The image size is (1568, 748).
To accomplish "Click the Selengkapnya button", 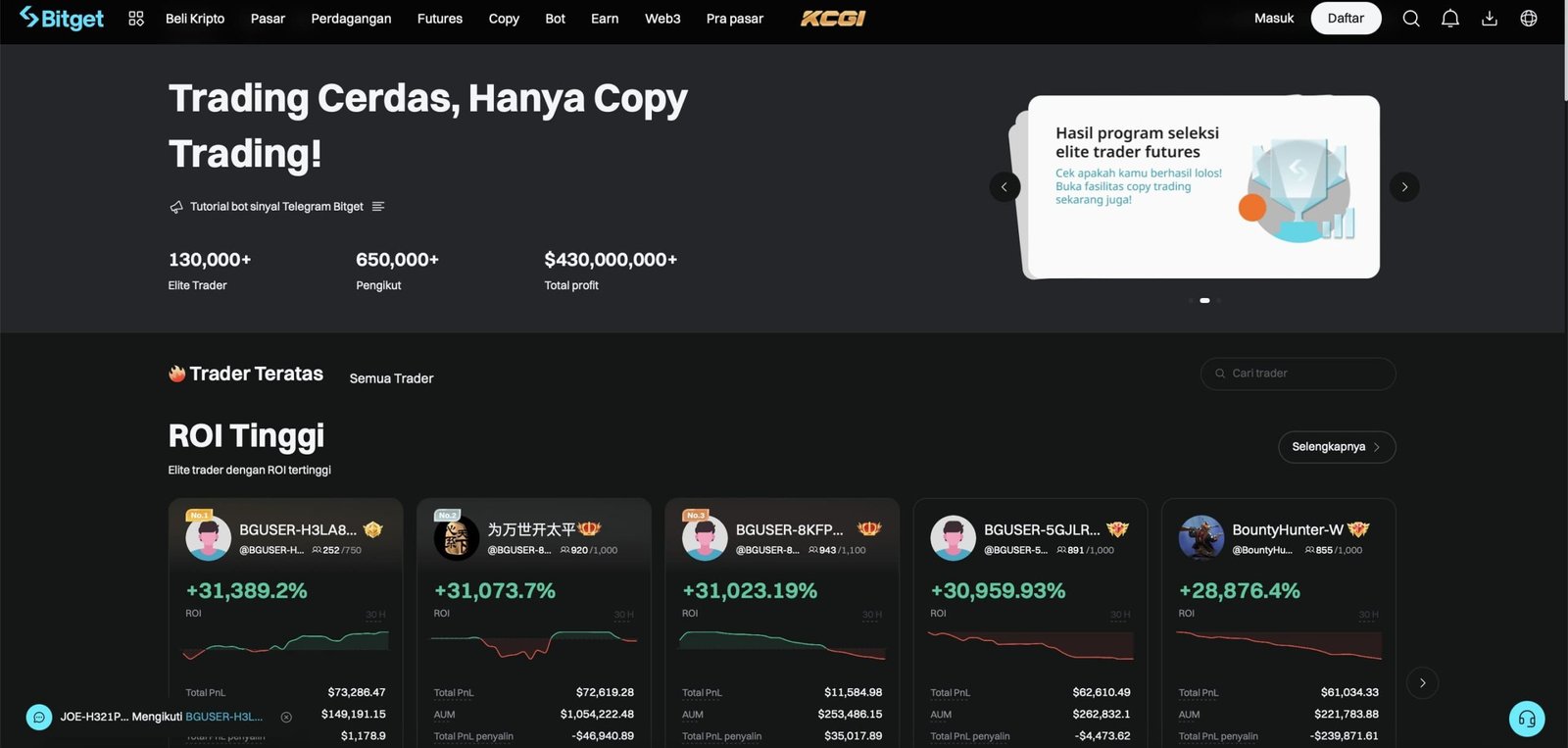I will coord(1337,447).
